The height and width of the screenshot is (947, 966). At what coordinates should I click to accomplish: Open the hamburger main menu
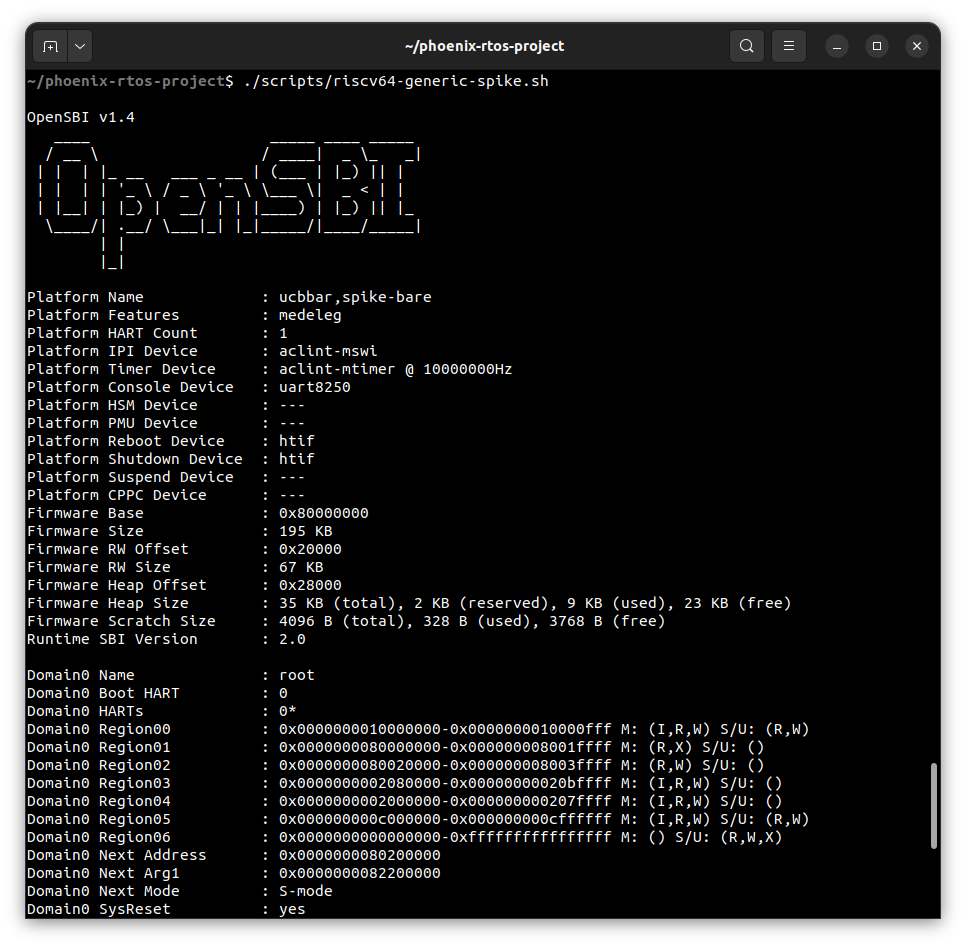[789, 46]
